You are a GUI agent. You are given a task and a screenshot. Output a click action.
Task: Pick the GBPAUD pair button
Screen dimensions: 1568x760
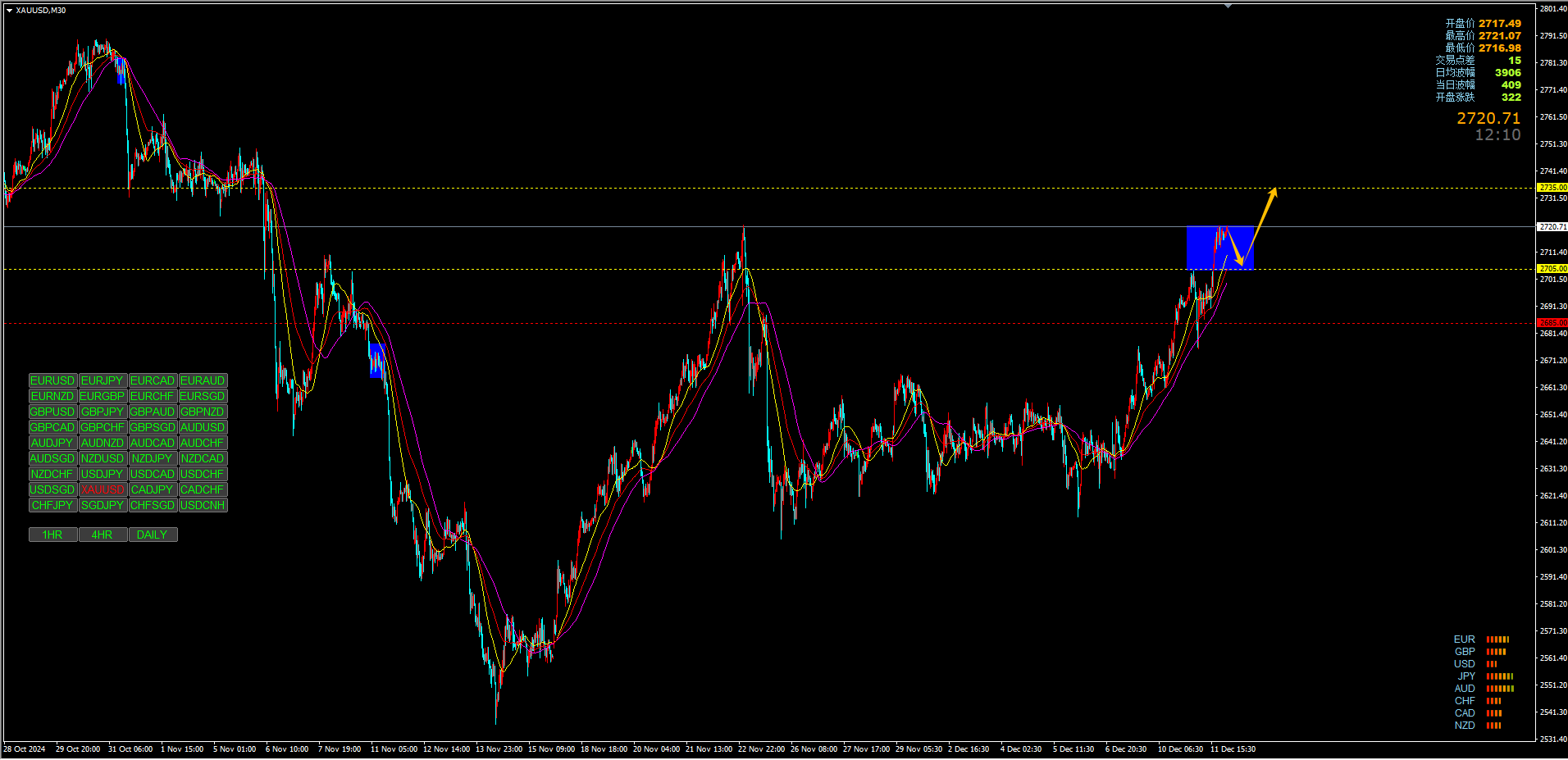pyautogui.click(x=153, y=412)
